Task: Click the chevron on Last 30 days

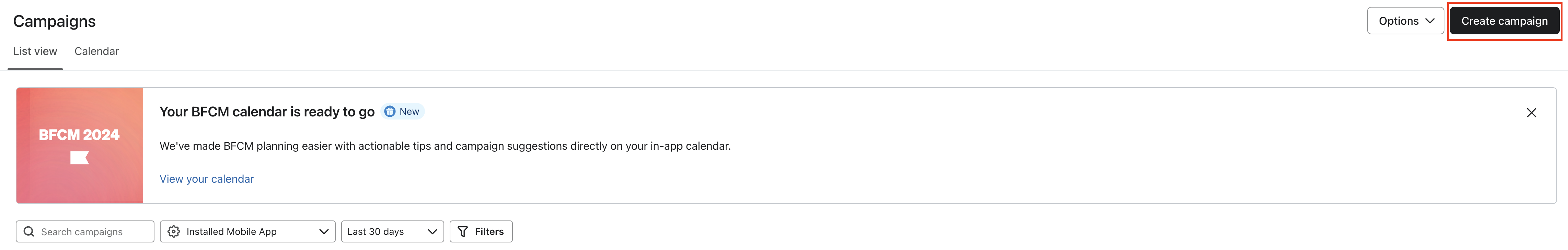Action: 432,232
